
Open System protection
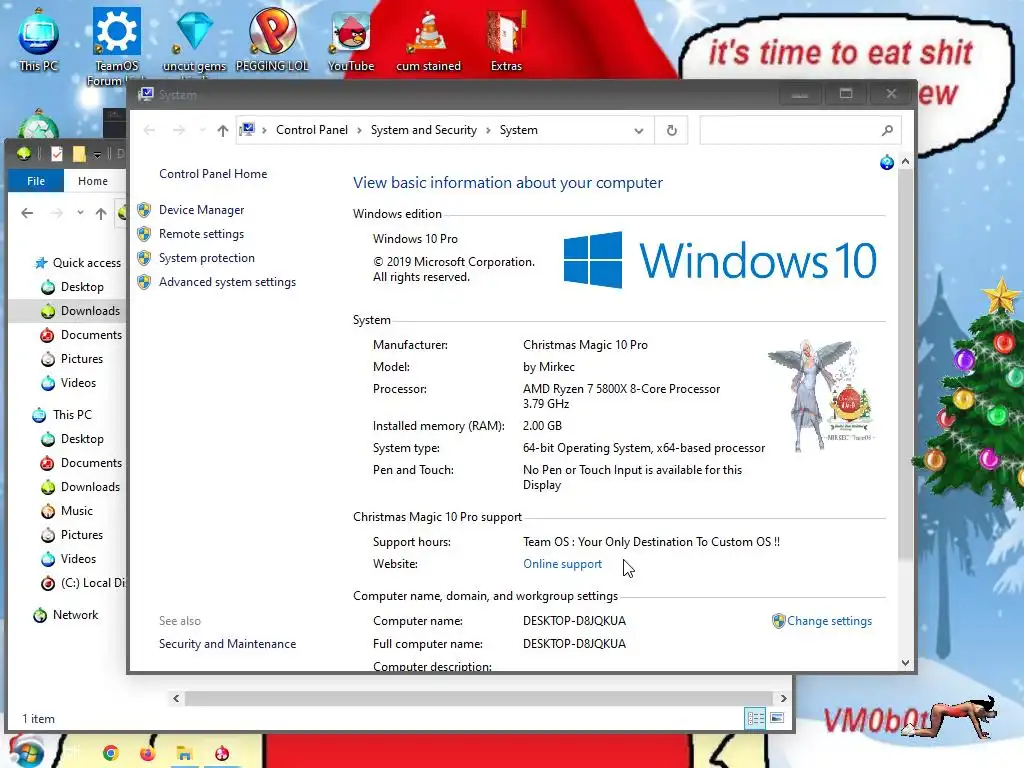[x=206, y=258]
